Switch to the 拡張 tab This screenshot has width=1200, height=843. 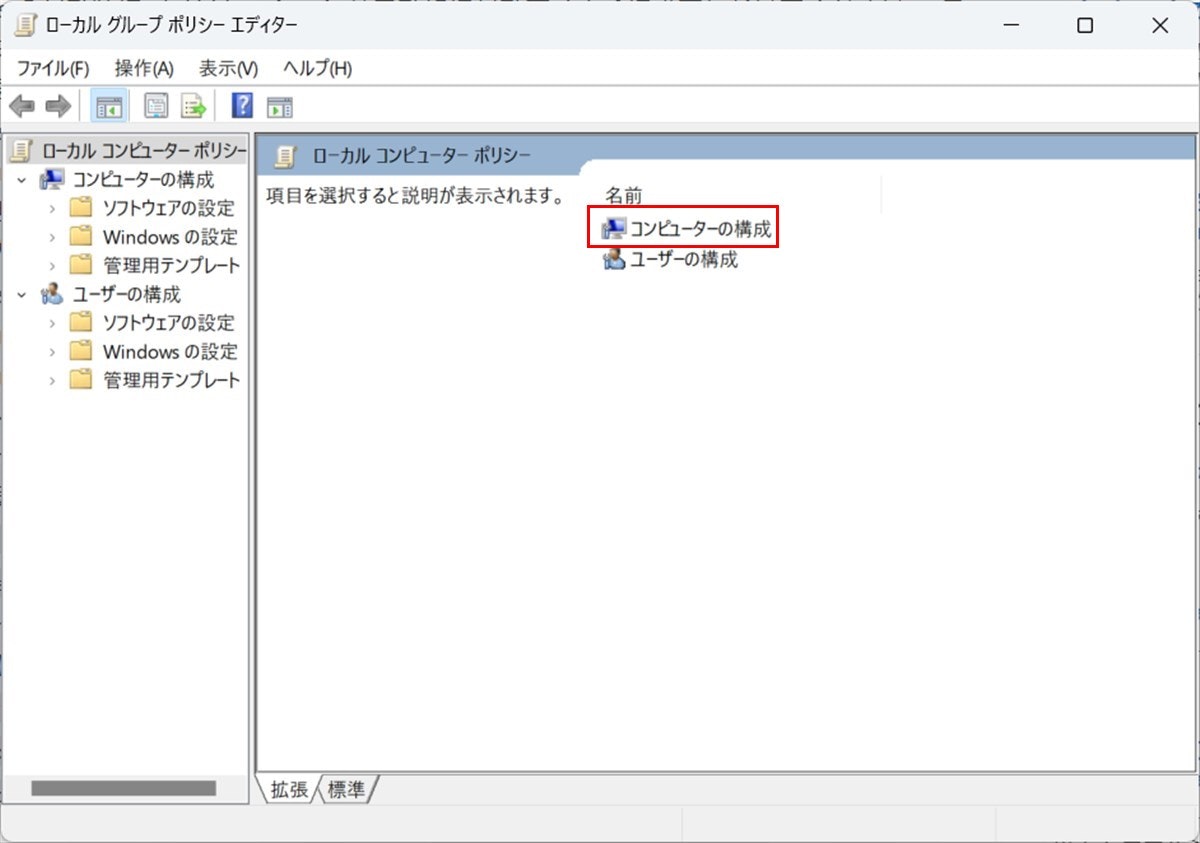[x=290, y=789]
